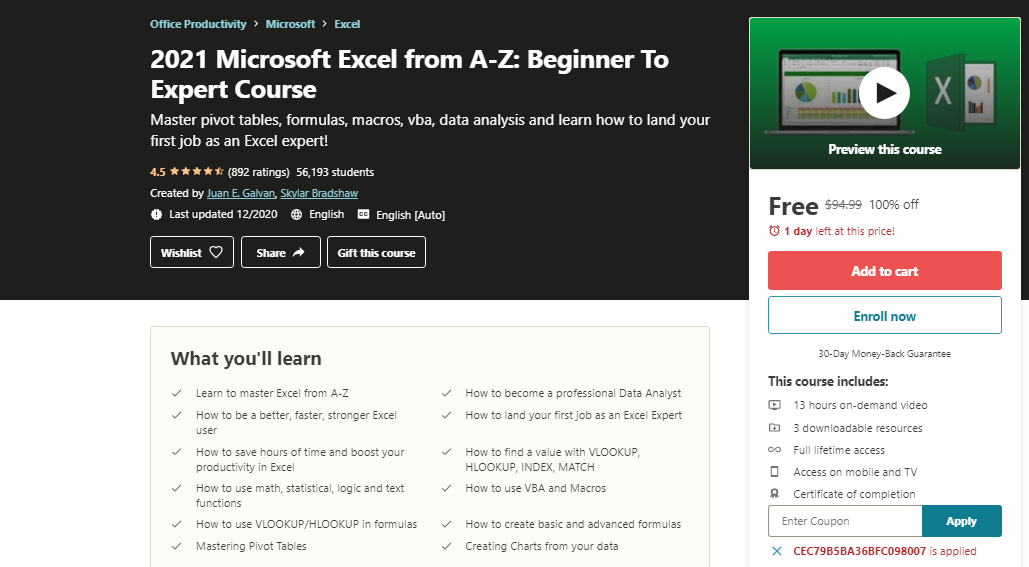Click the Enroll now button

[x=884, y=316]
